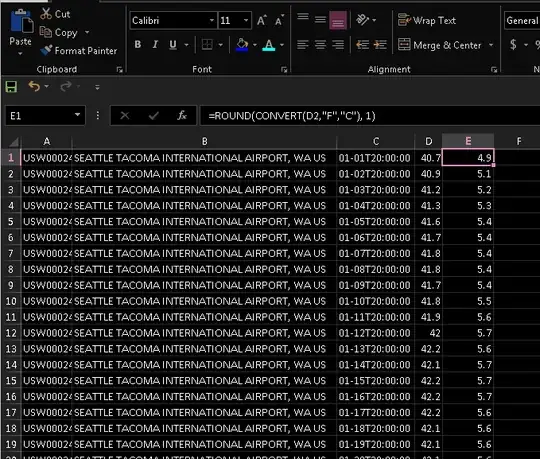
Task: Click the Save disk icon
Action: point(11,87)
